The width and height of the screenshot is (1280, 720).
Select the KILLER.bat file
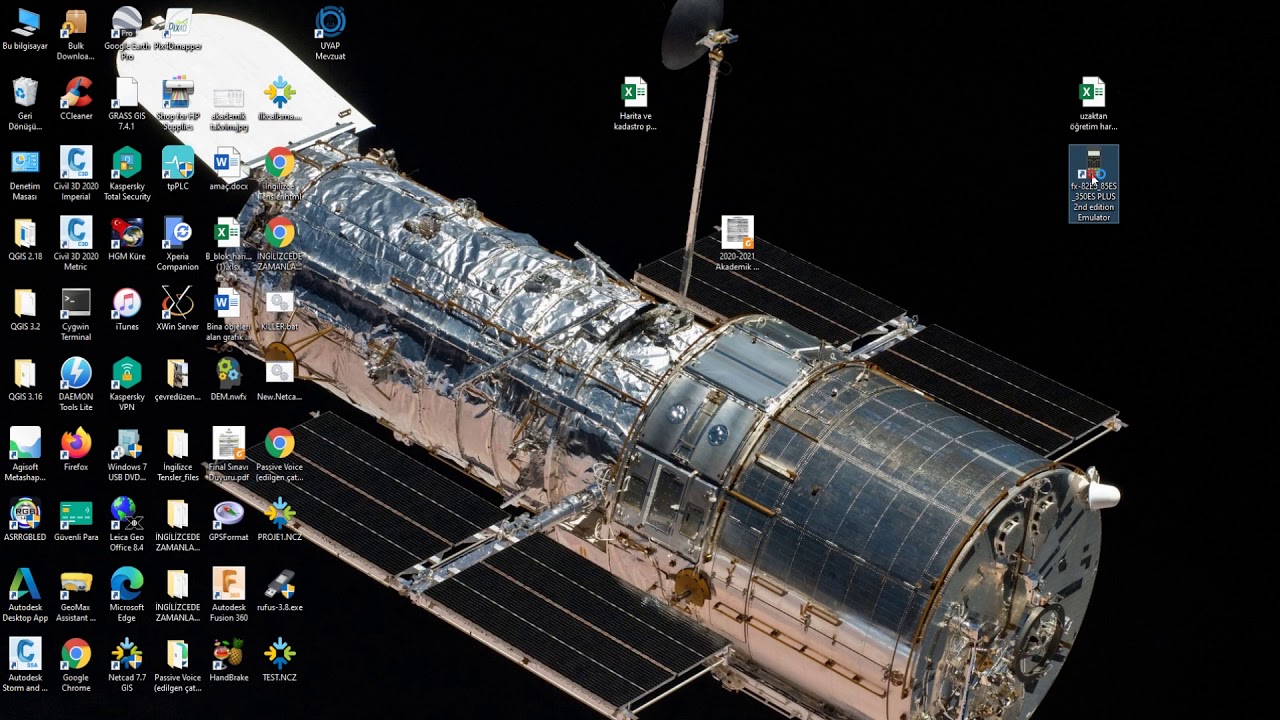(x=280, y=309)
